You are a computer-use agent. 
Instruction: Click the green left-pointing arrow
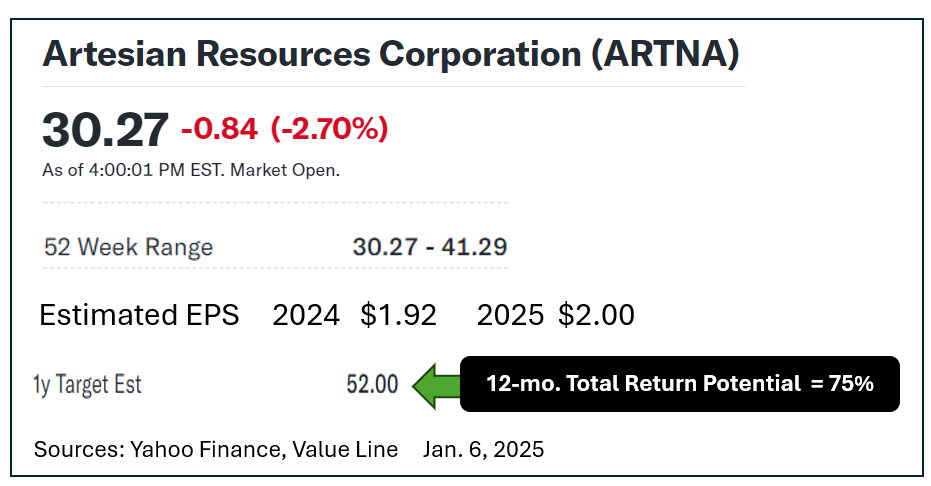pyautogui.click(x=433, y=384)
